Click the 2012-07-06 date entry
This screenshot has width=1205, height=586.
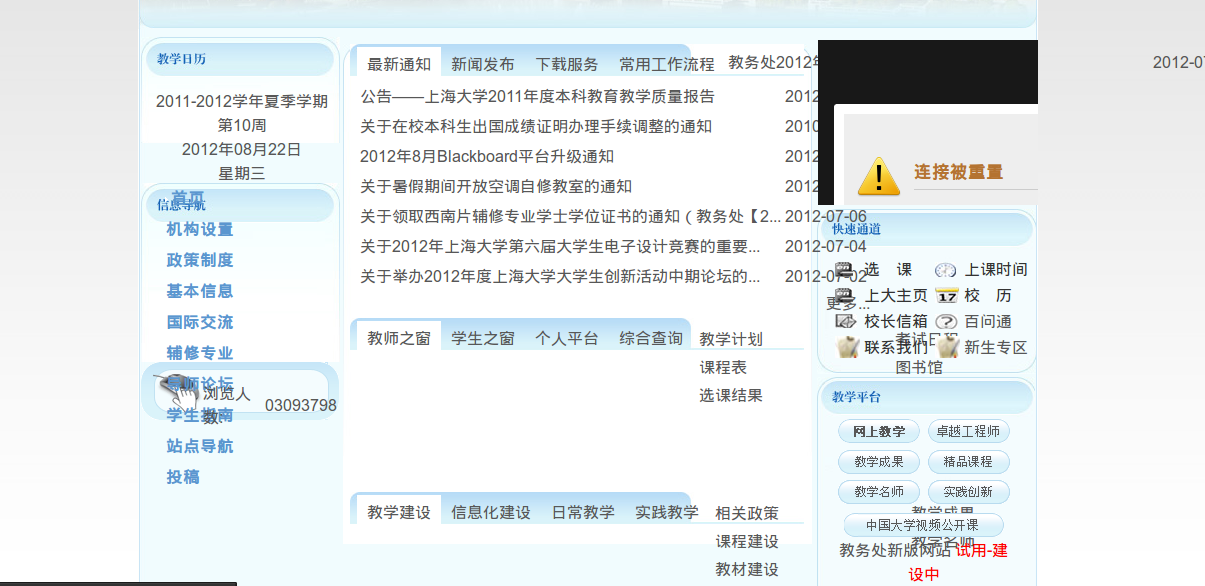click(x=826, y=217)
